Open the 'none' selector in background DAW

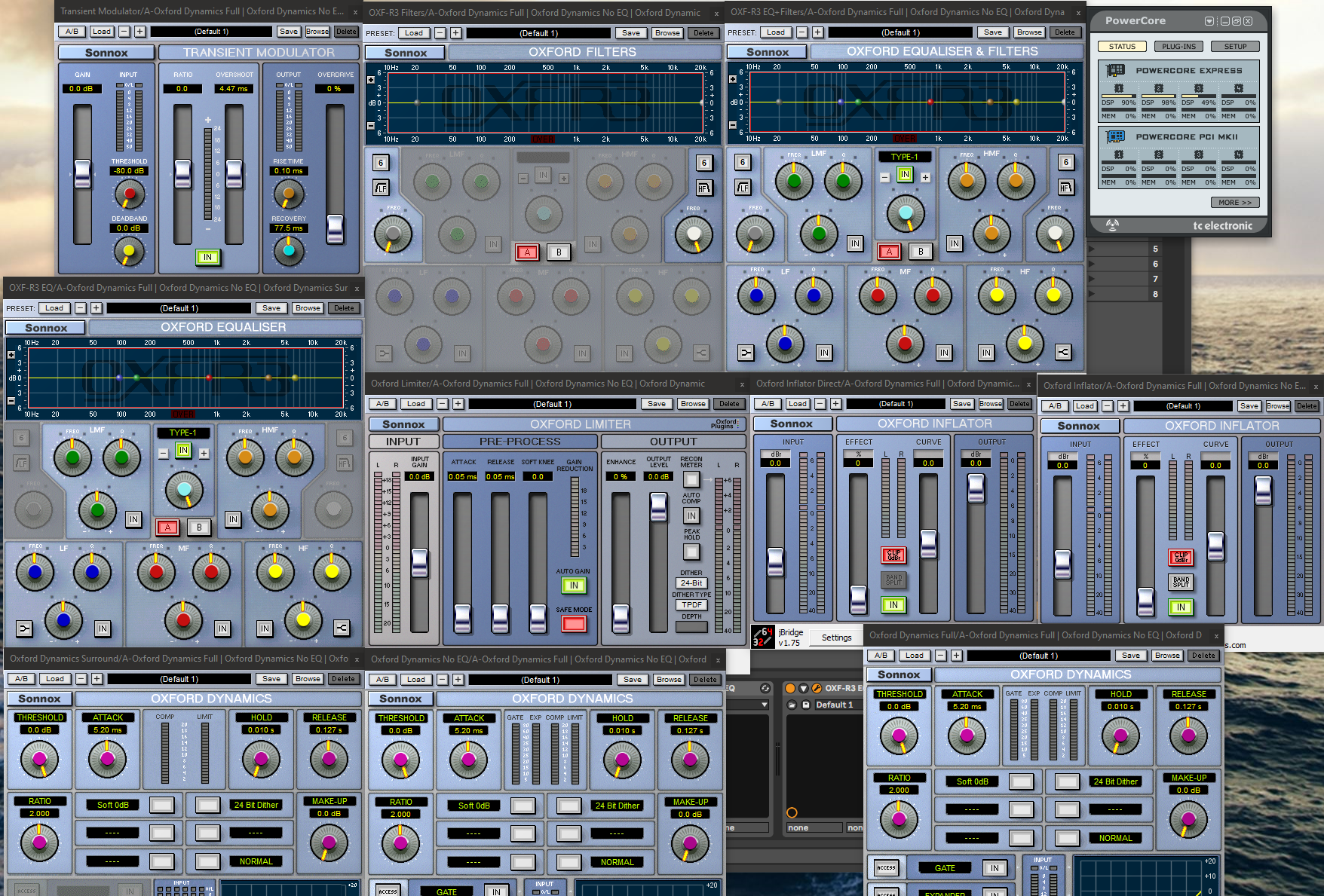(814, 827)
